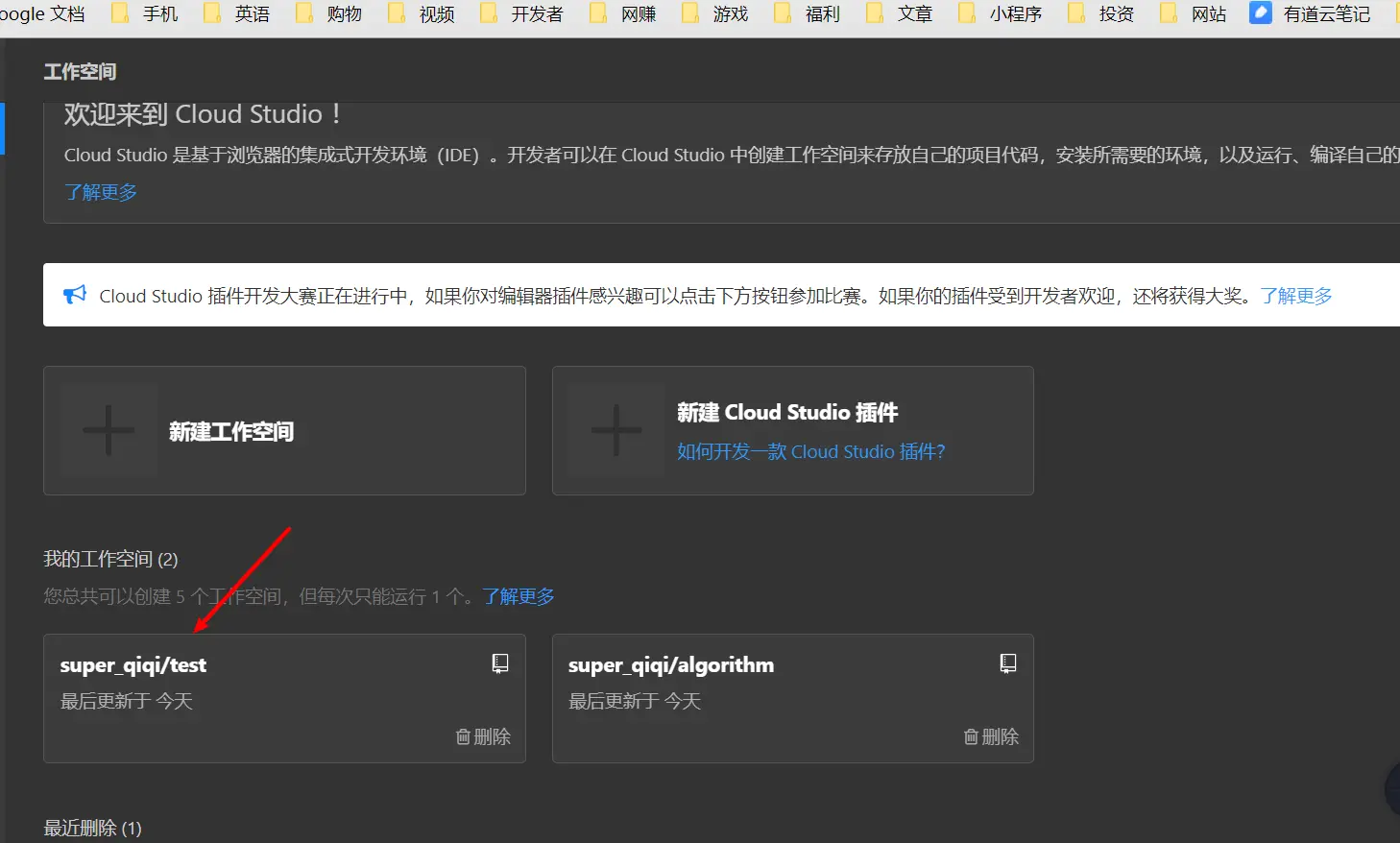
Task: Click the megaphone icon in the announcement banner
Action: [75, 295]
